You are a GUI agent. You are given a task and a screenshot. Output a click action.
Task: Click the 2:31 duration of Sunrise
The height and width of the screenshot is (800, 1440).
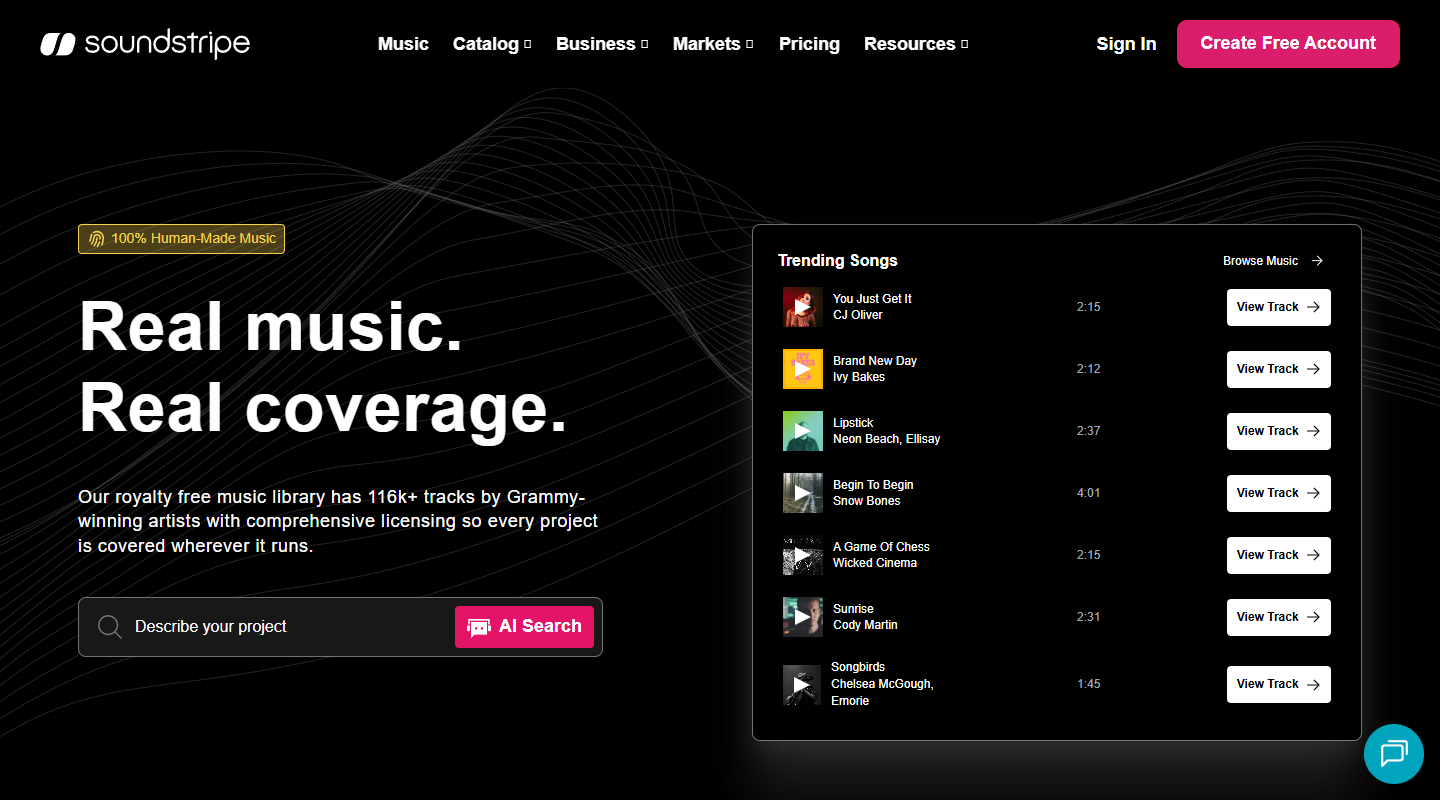pos(1089,617)
